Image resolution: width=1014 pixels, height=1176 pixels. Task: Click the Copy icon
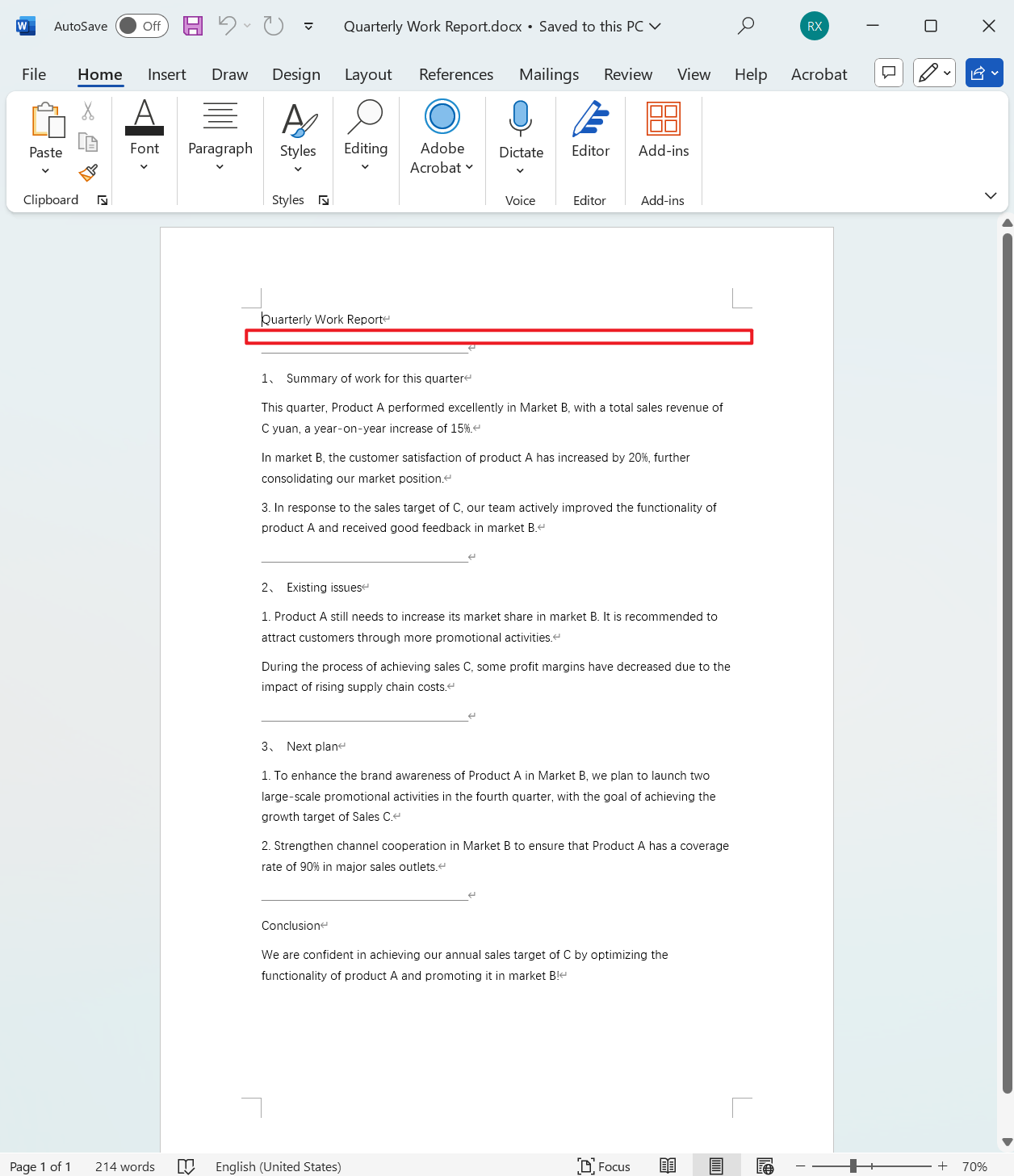pyautogui.click(x=88, y=142)
